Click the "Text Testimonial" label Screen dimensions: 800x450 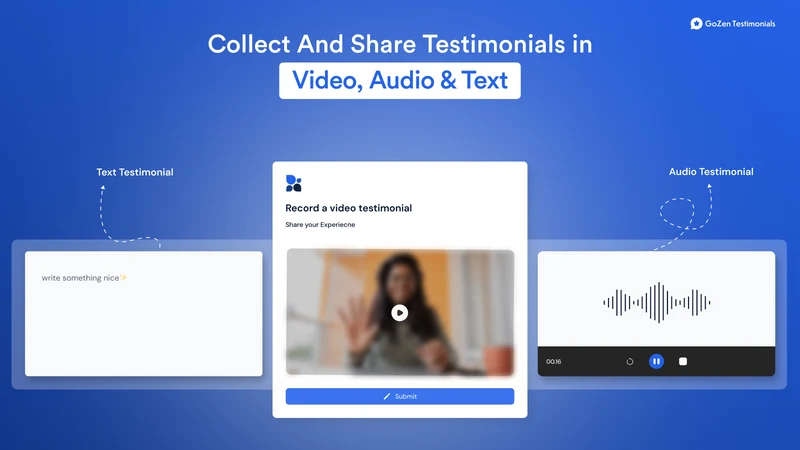tap(135, 172)
